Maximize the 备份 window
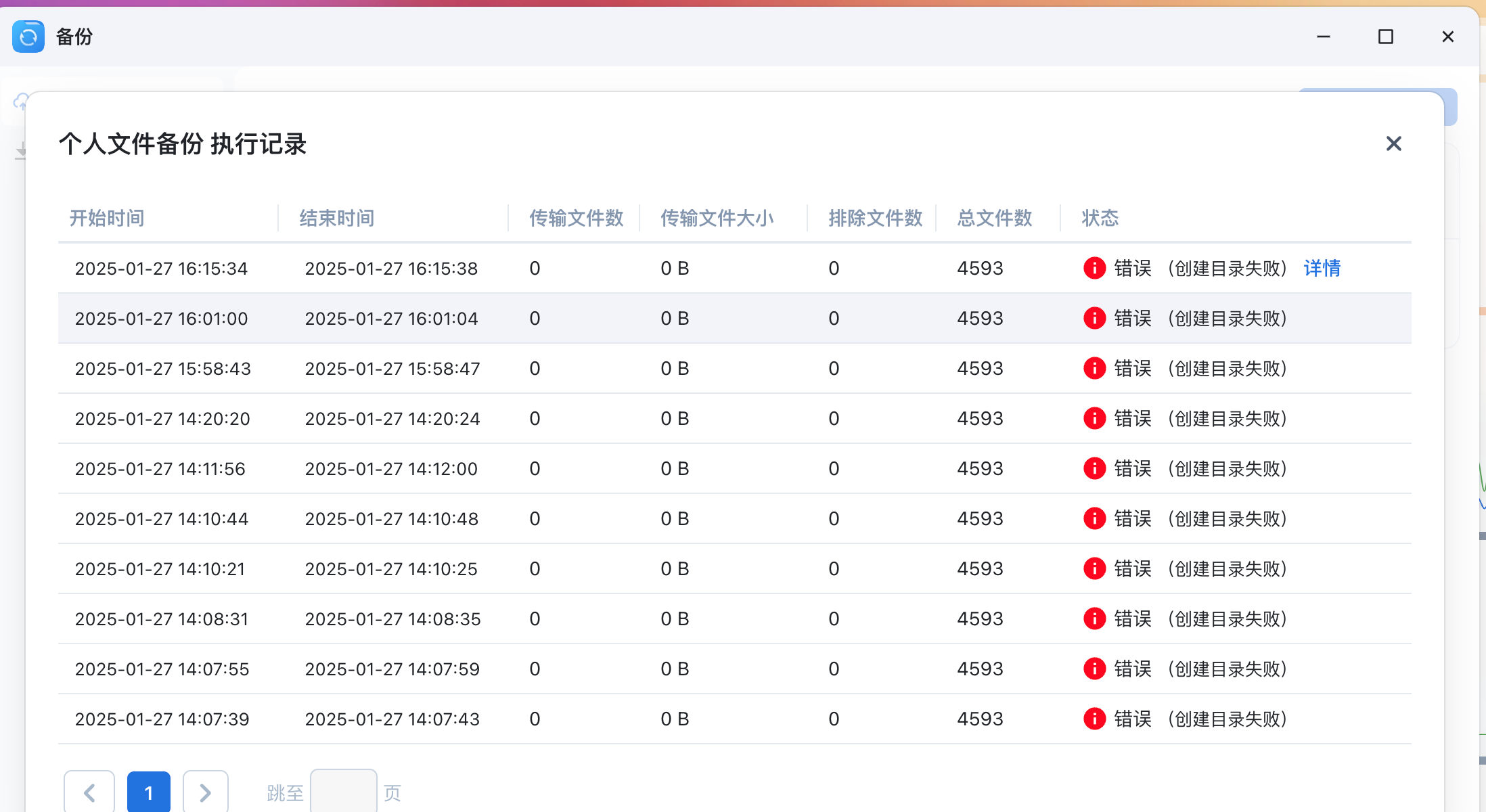 [x=1385, y=37]
